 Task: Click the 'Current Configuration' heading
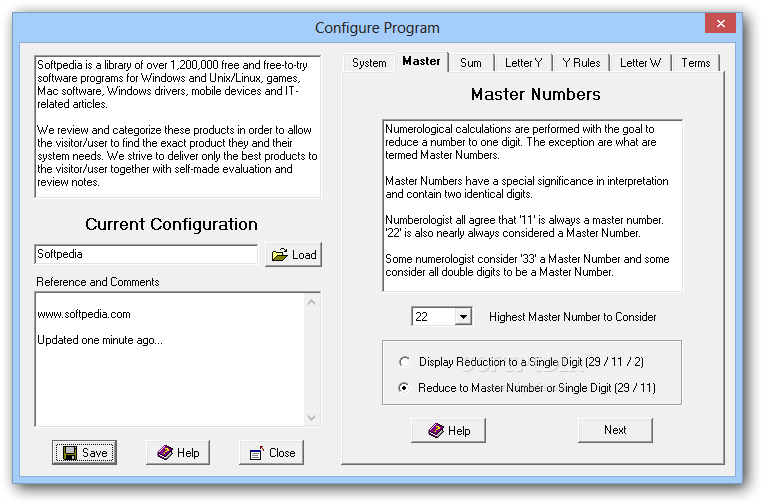pos(171,224)
